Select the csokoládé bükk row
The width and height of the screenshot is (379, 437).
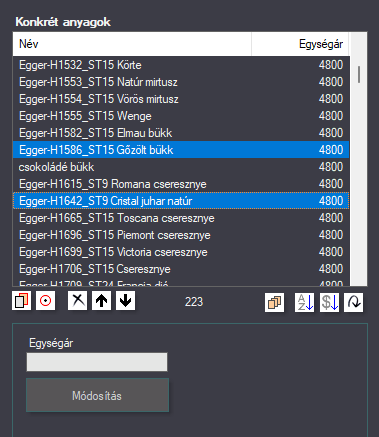click(181, 167)
